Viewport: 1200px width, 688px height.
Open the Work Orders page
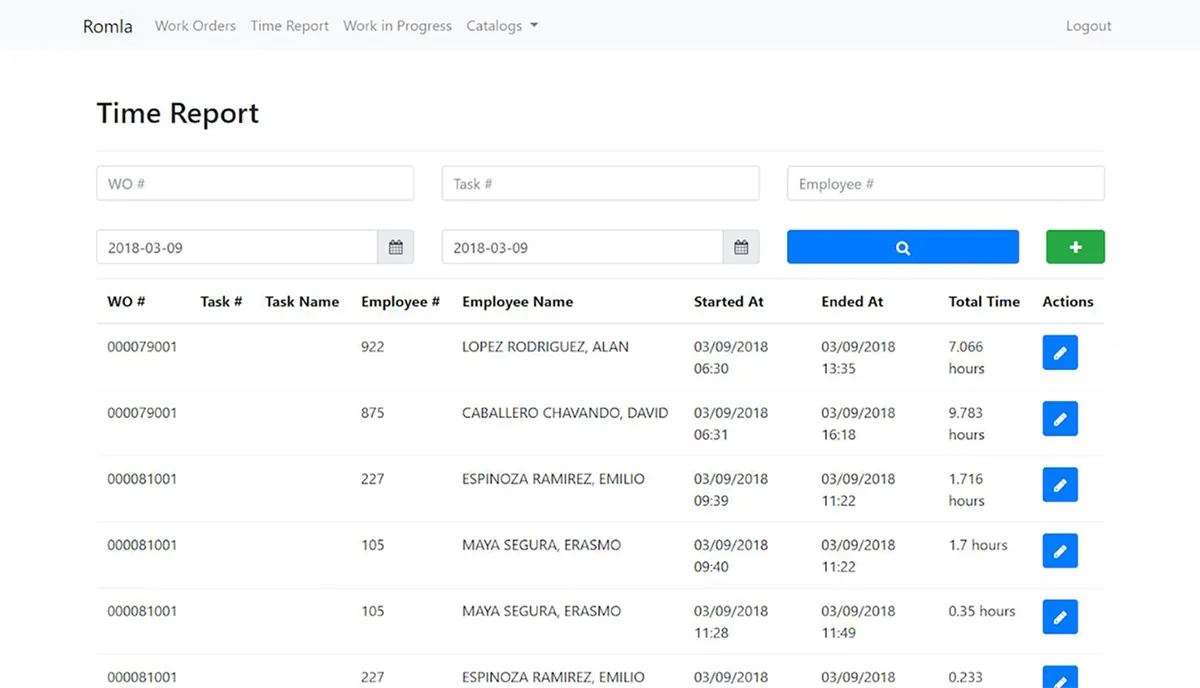coord(195,26)
